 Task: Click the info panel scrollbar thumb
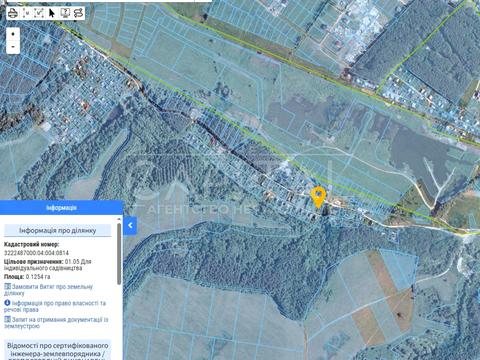point(119,254)
